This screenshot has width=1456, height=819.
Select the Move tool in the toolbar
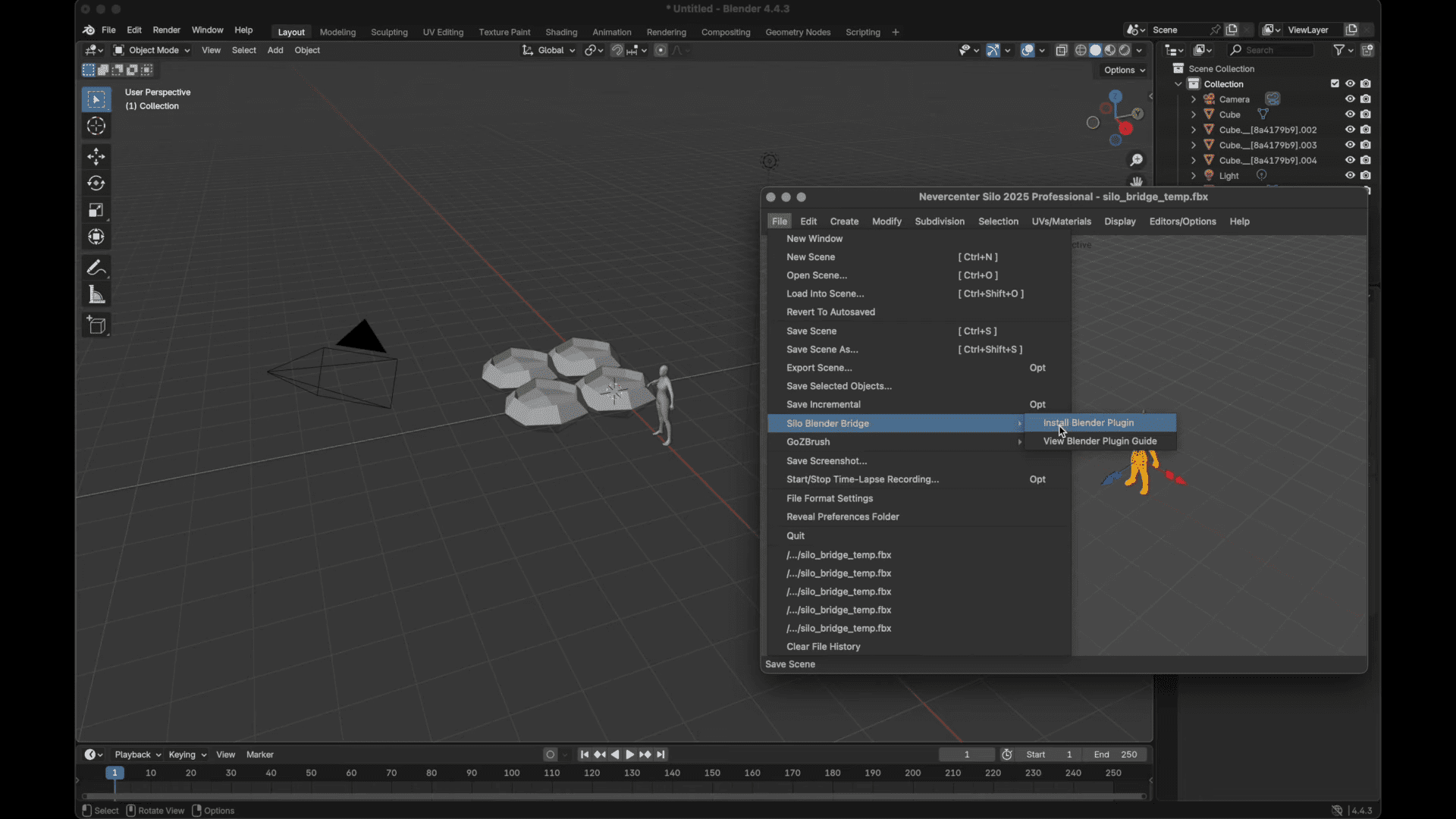(96, 156)
